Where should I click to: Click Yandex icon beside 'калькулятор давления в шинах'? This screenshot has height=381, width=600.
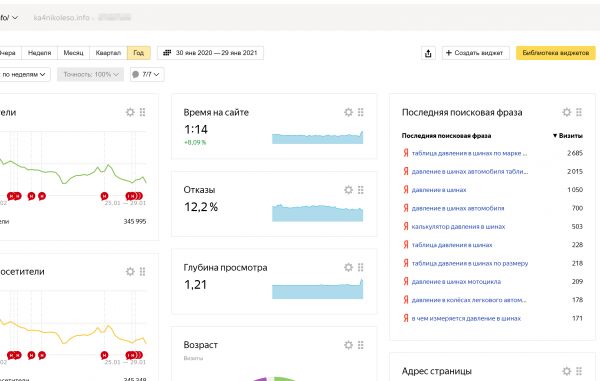pyautogui.click(x=406, y=226)
